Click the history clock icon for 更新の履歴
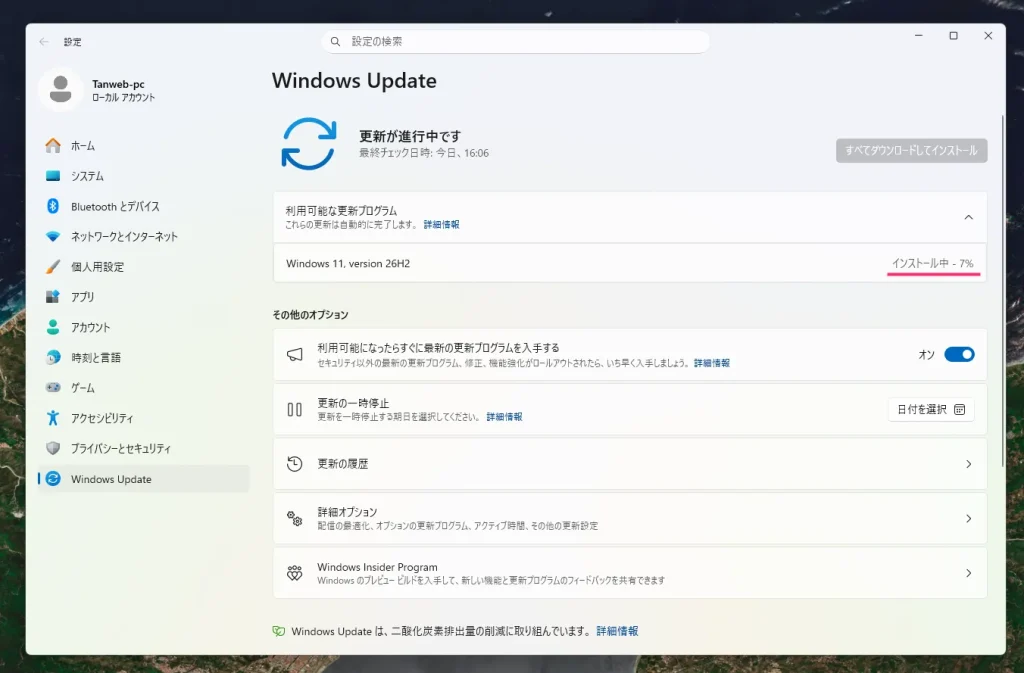The image size is (1024, 673). [295, 463]
